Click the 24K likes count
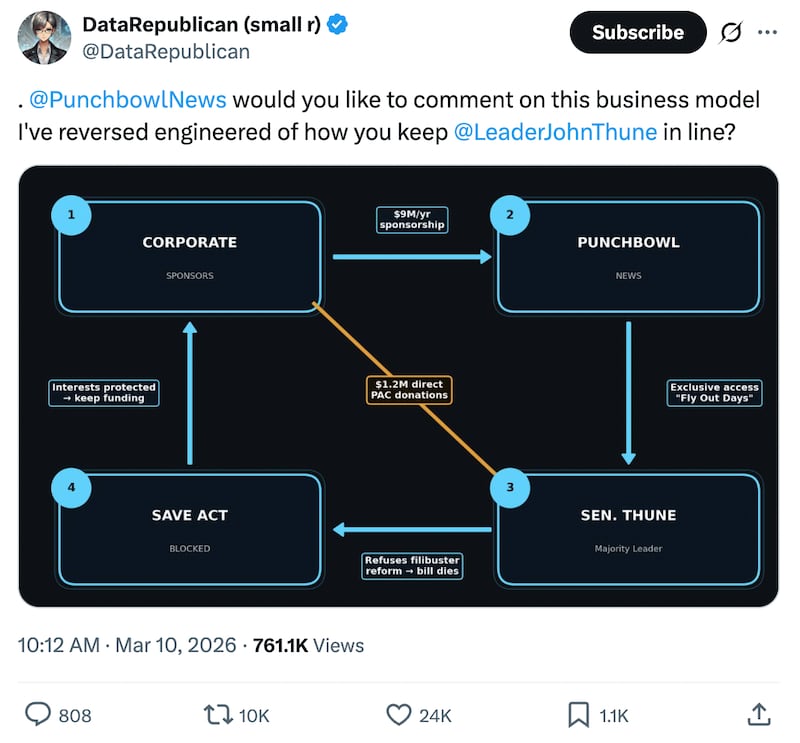This screenshot has height=743, width=800. point(436,715)
